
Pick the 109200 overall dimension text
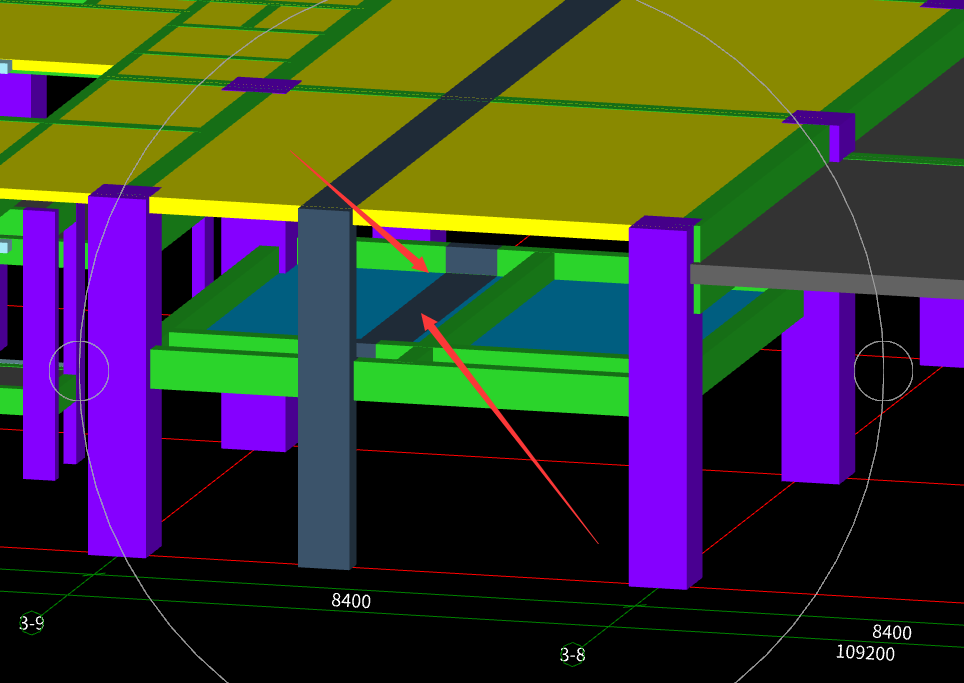[x=865, y=652]
